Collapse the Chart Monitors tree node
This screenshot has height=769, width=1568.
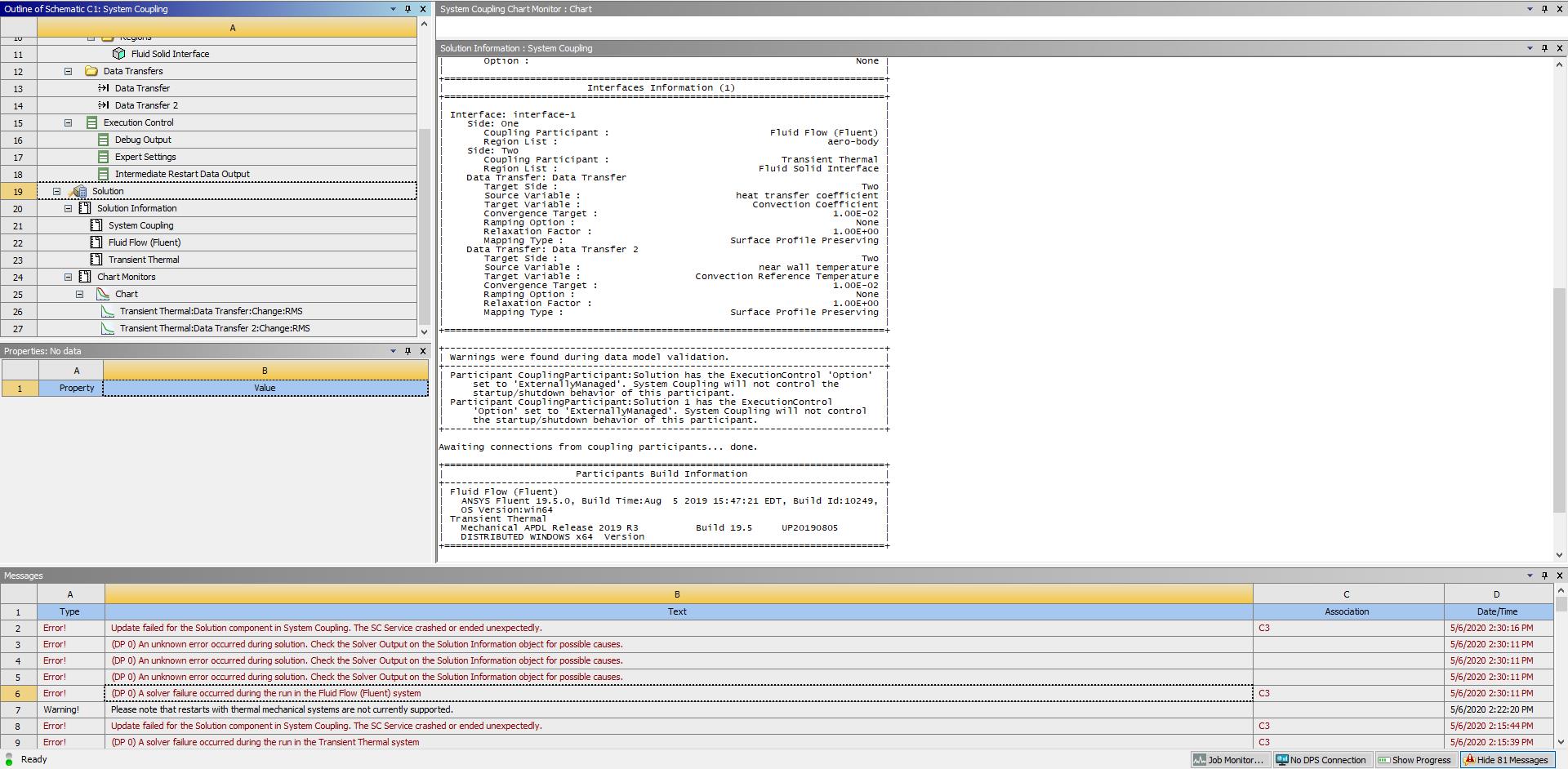coord(69,277)
